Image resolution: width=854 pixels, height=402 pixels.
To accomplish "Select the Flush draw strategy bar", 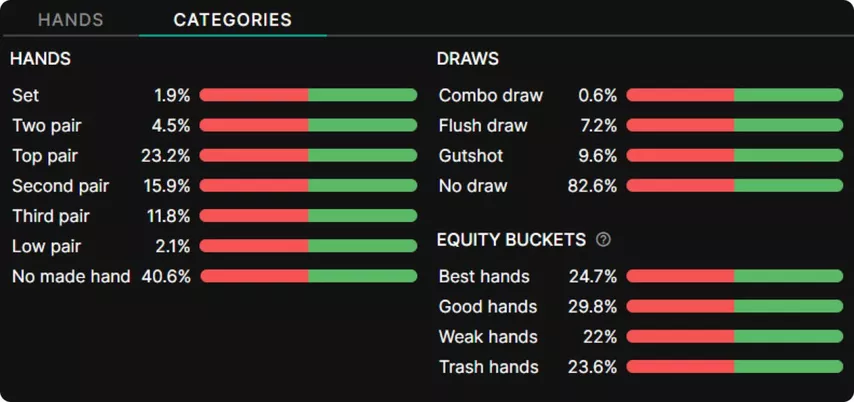I will tap(735, 126).
